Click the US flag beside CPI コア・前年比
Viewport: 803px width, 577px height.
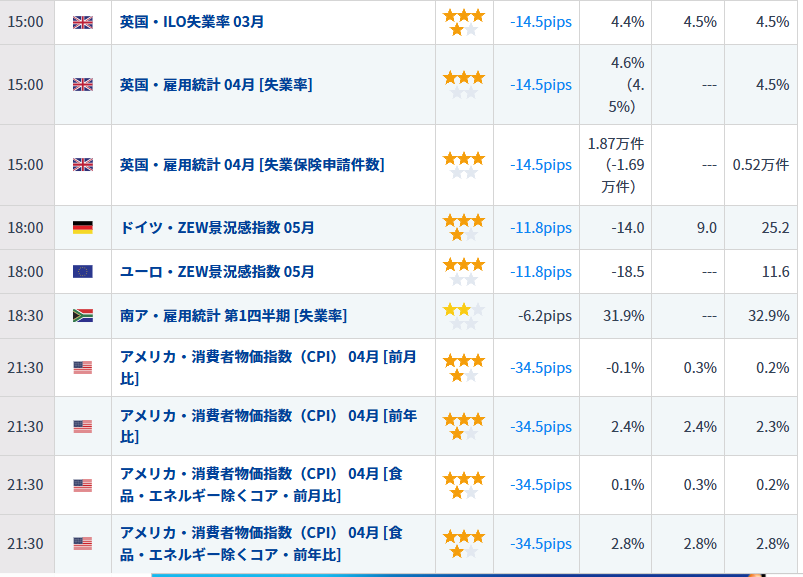point(83,544)
